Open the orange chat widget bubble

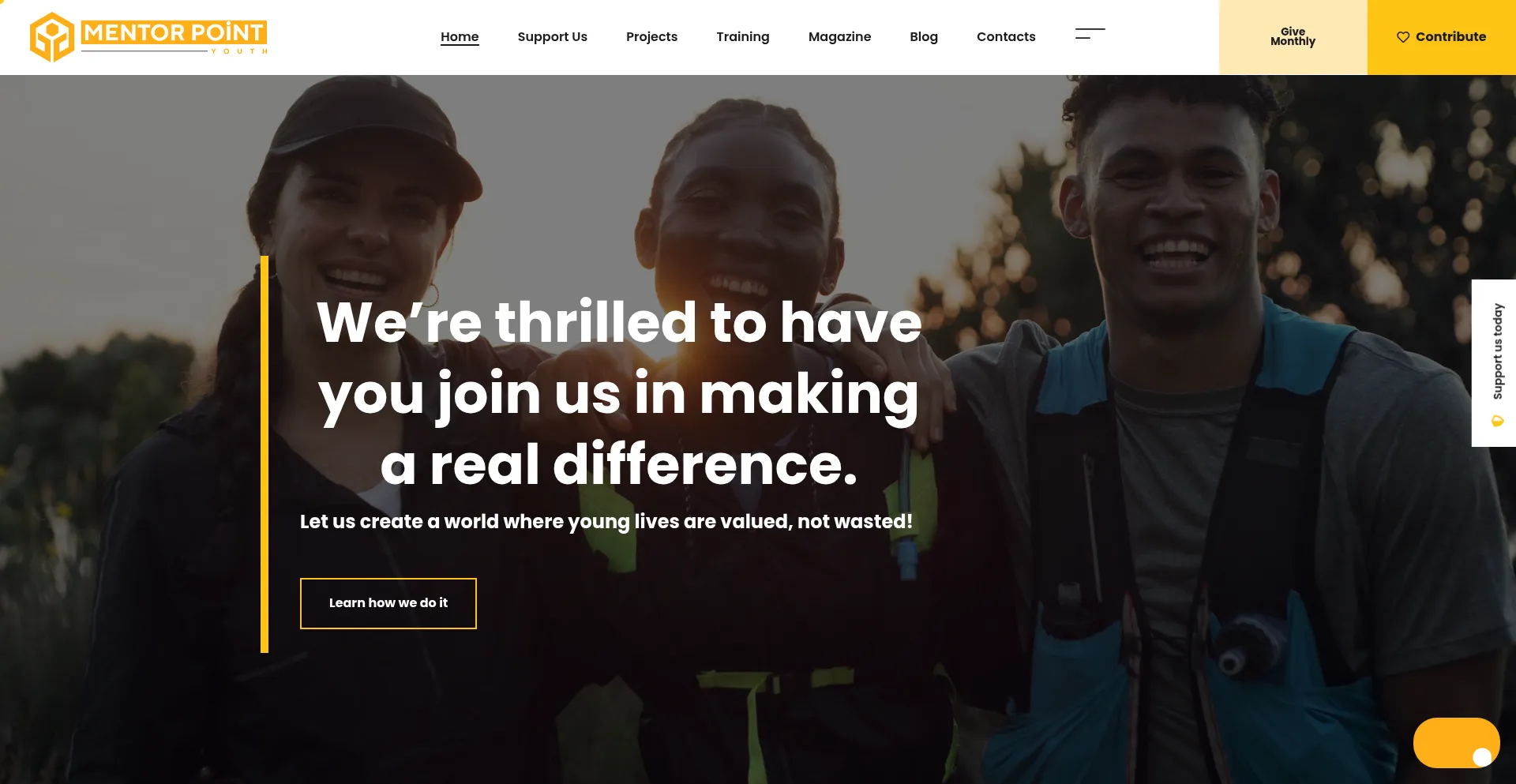pos(1456,742)
